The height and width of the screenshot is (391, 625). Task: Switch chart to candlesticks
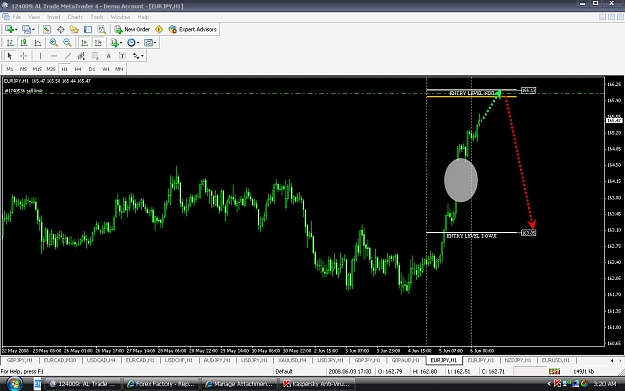[24, 43]
